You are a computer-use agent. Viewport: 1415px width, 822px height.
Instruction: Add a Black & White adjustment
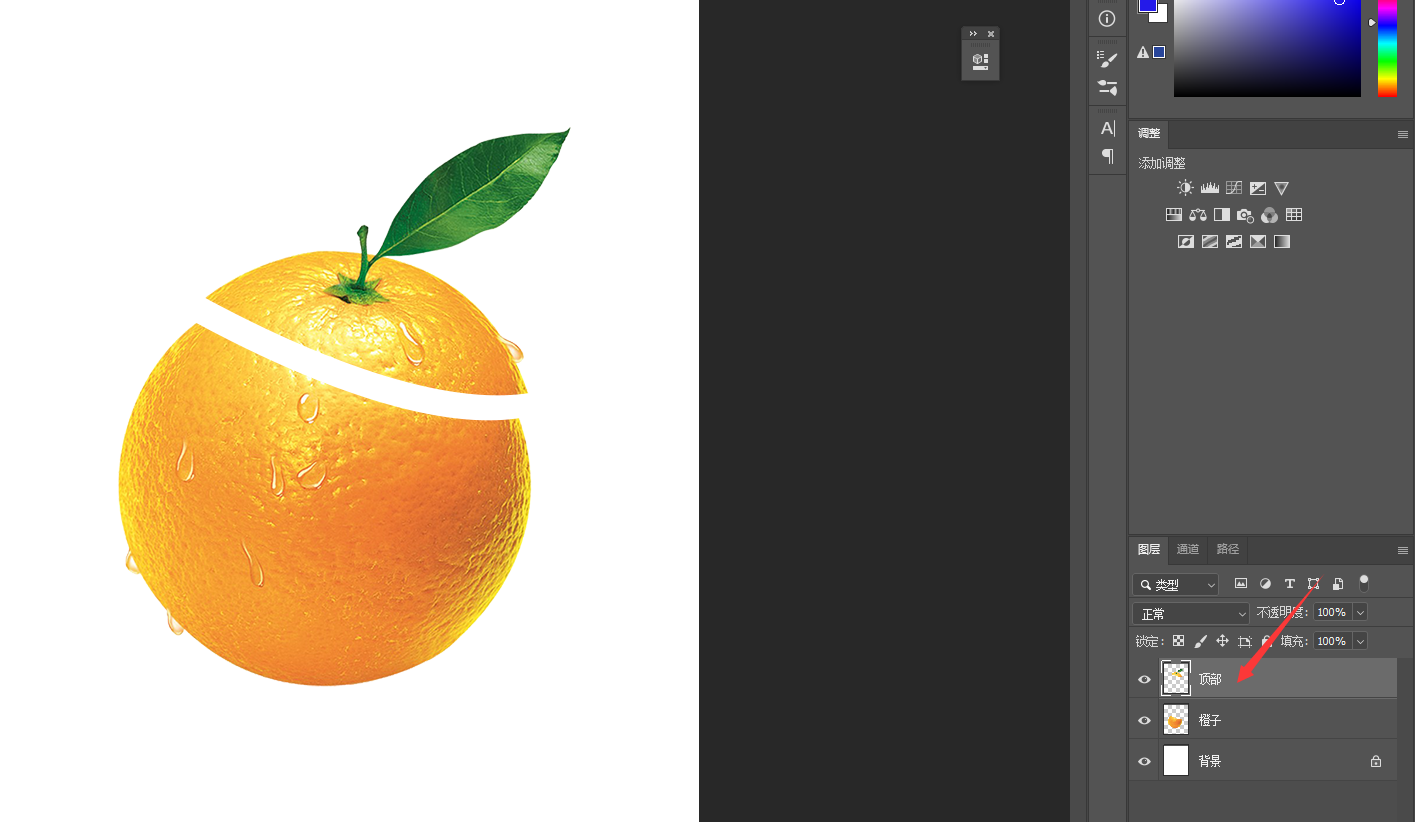pyautogui.click(x=1222, y=215)
